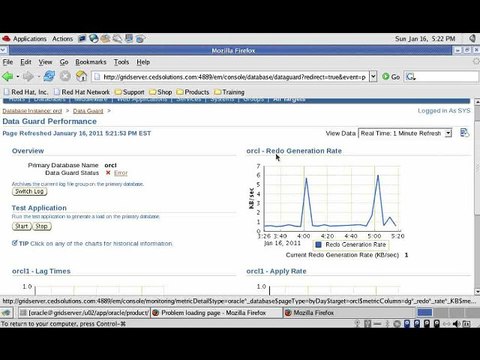Open the Help menu
The width and height of the screenshot is (480, 360).
coord(143,62)
